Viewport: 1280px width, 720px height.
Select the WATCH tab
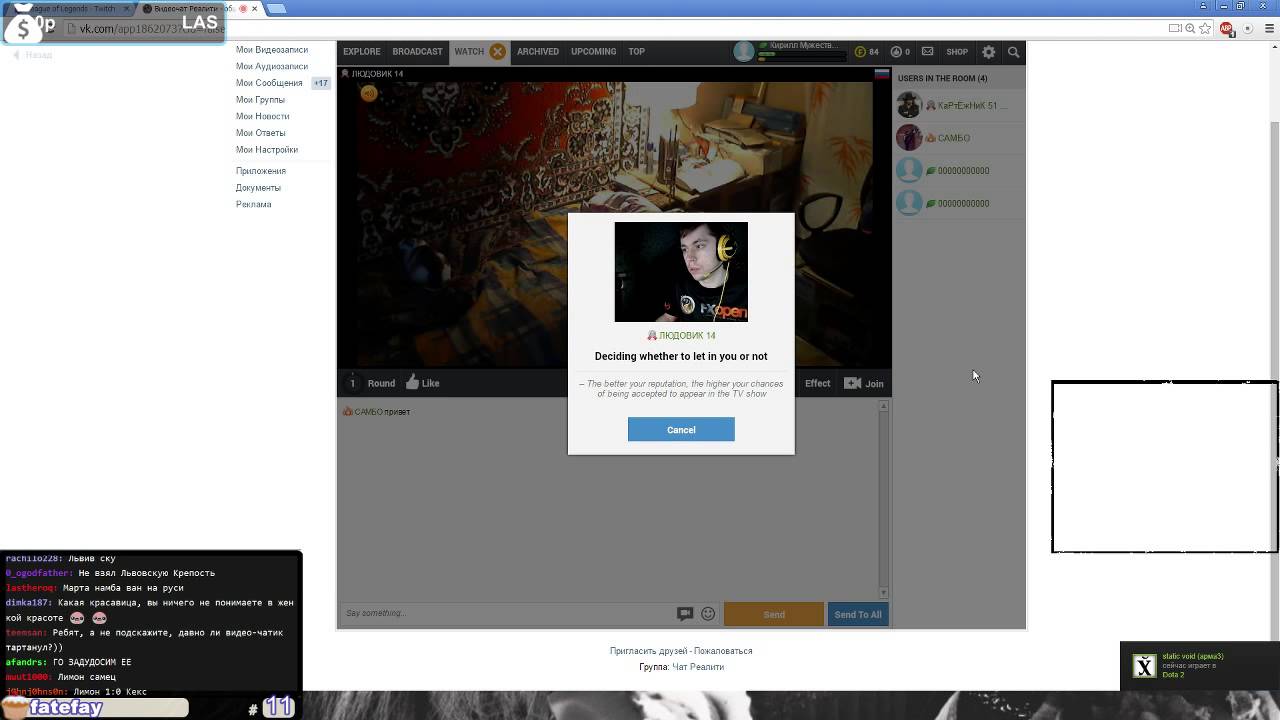[x=468, y=52]
